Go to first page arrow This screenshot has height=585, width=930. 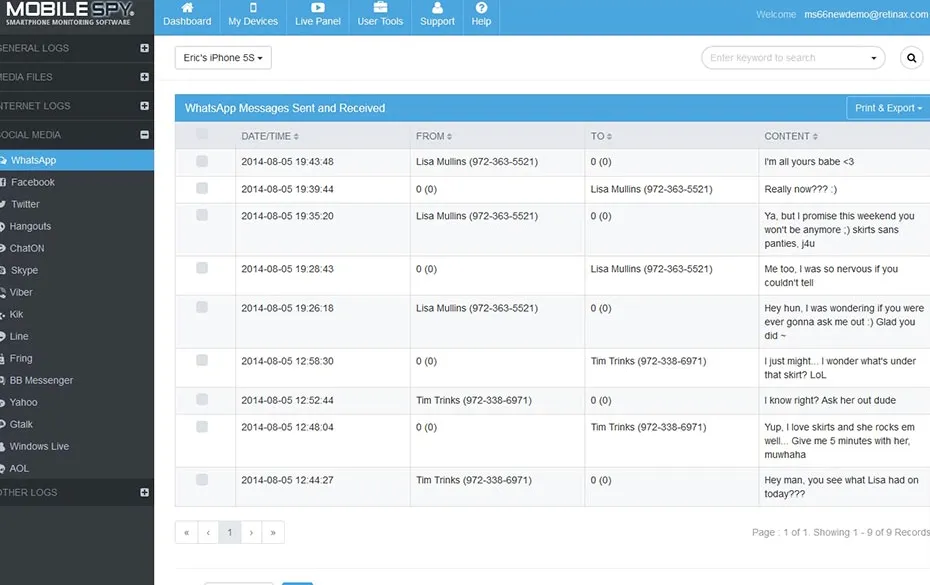coord(186,532)
